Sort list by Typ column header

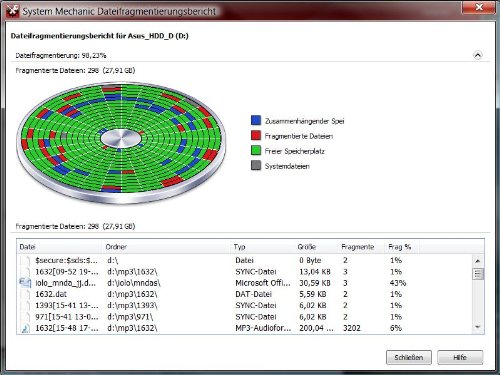pos(263,247)
